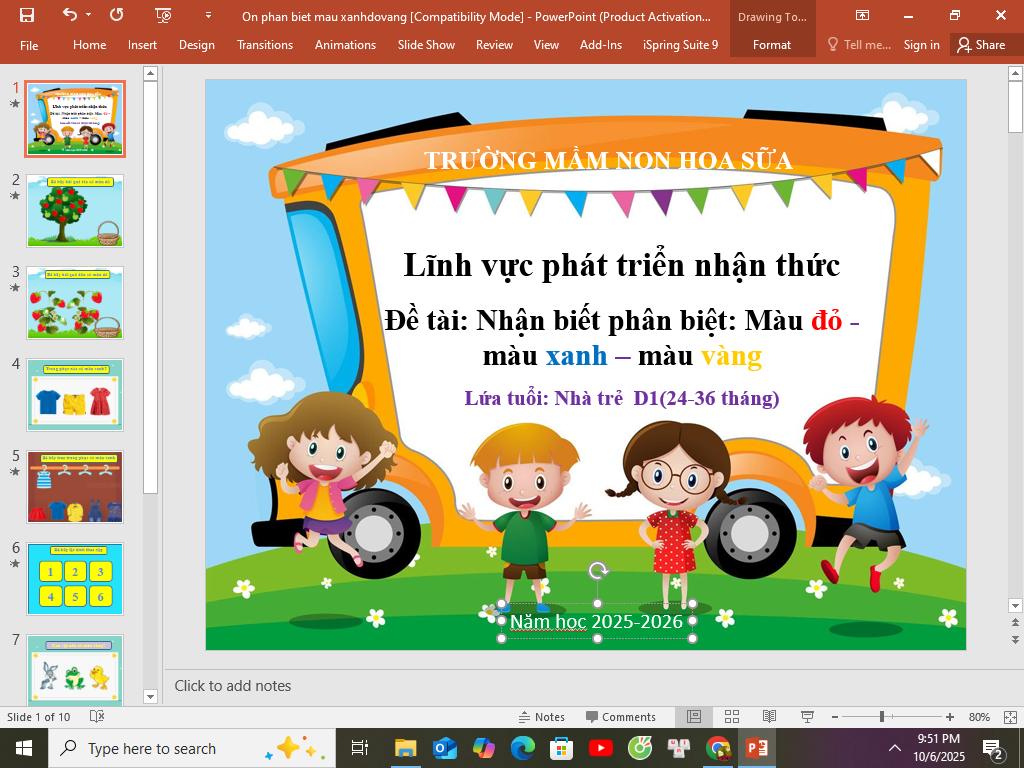This screenshot has height=768, width=1024.
Task: Open Microsoft Edge from the taskbar
Action: (522, 748)
